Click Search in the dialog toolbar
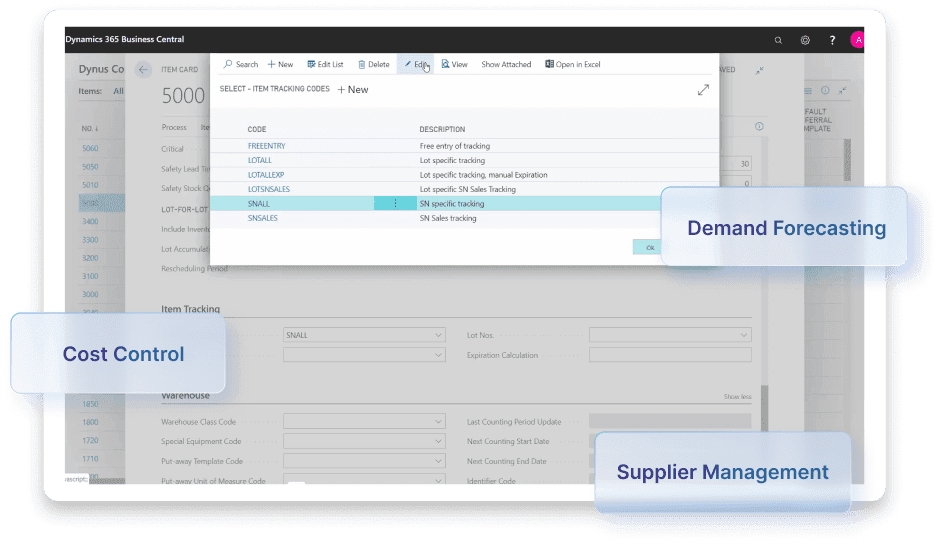 (x=240, y=64)
